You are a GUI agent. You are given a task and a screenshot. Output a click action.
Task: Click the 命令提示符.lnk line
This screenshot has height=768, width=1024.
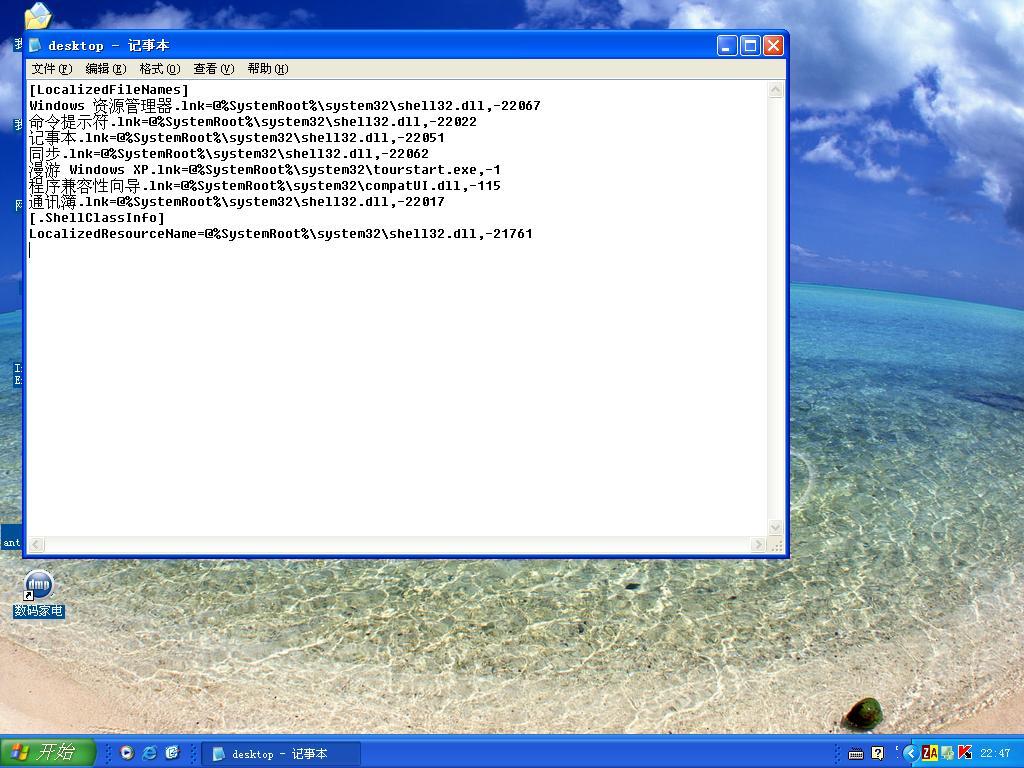[253, 121]
